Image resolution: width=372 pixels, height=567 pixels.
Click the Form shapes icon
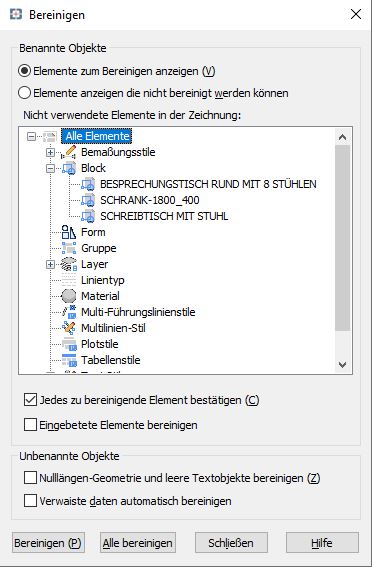pyautogui.click(x=69, y=232)
